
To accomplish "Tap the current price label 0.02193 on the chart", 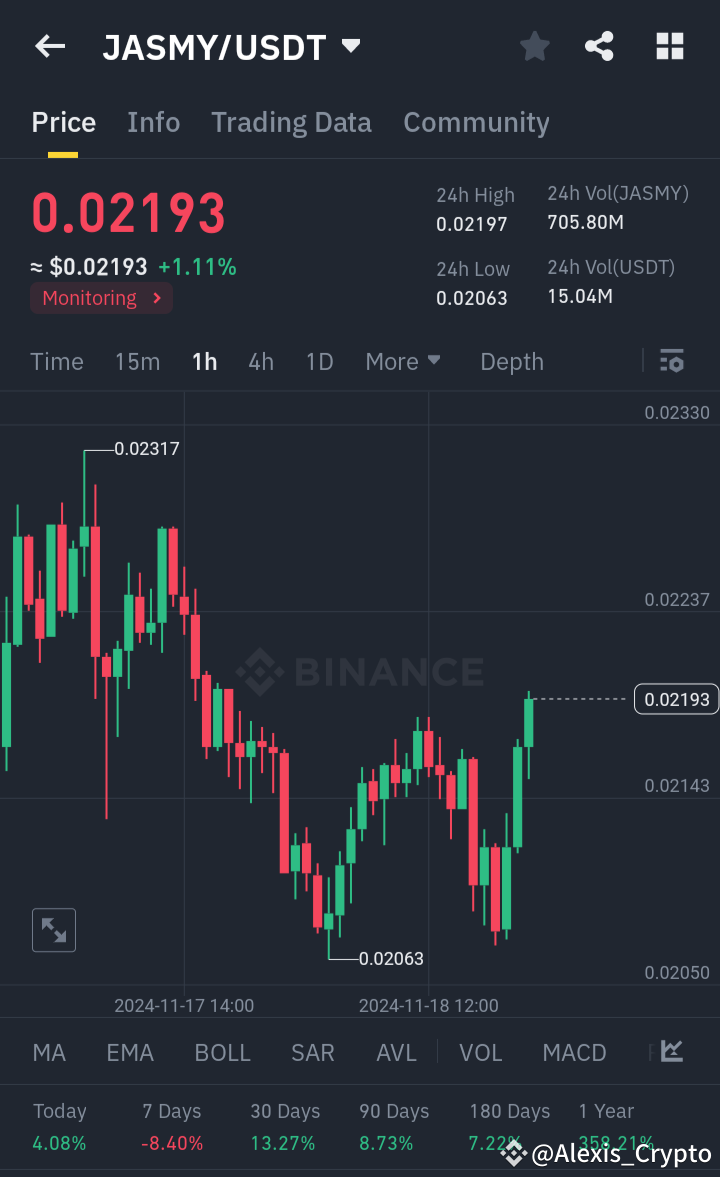I will pos(676,699).
